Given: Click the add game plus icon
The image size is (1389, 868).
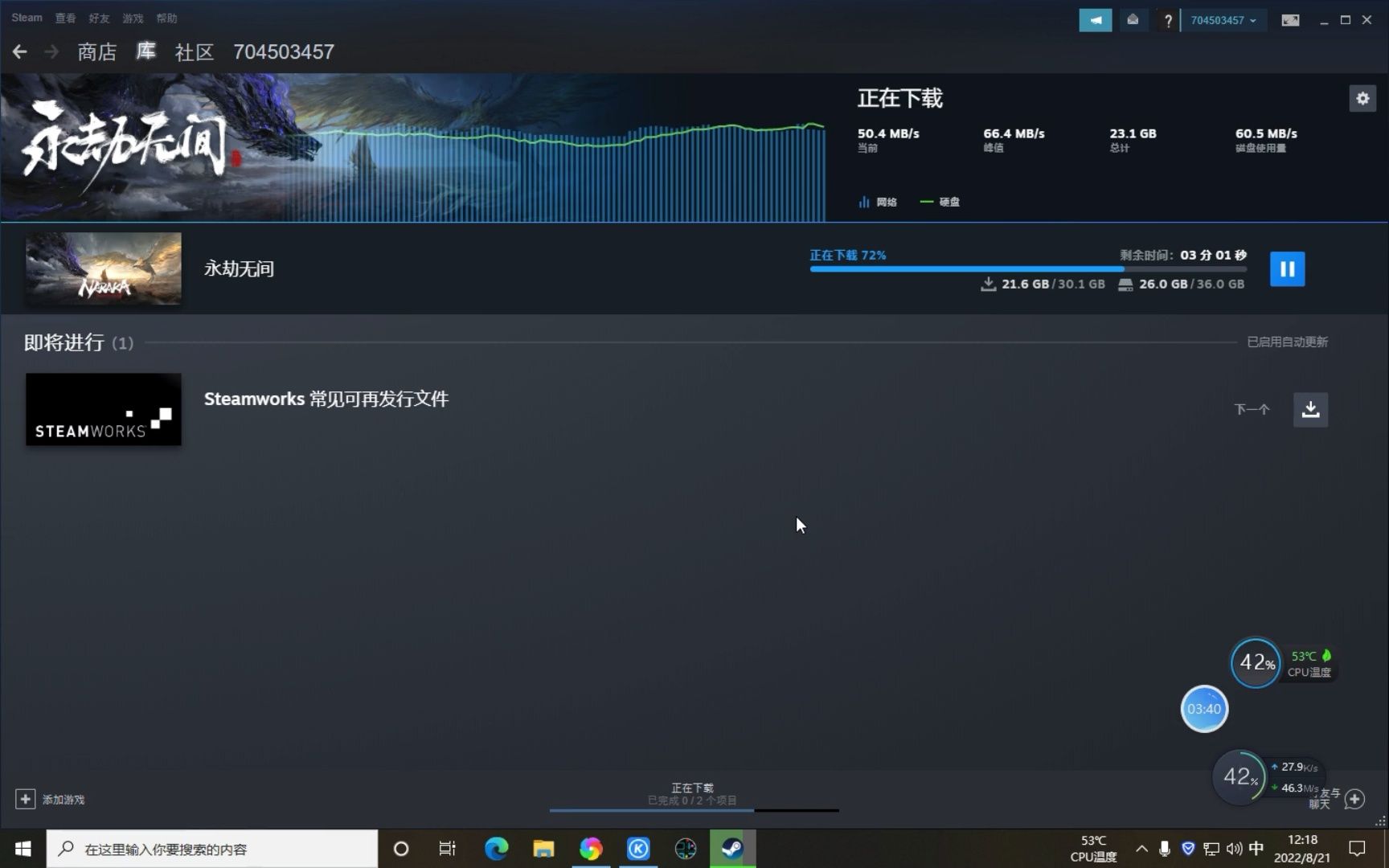Looking at the screenshot, I should click(x=25, y=799).
